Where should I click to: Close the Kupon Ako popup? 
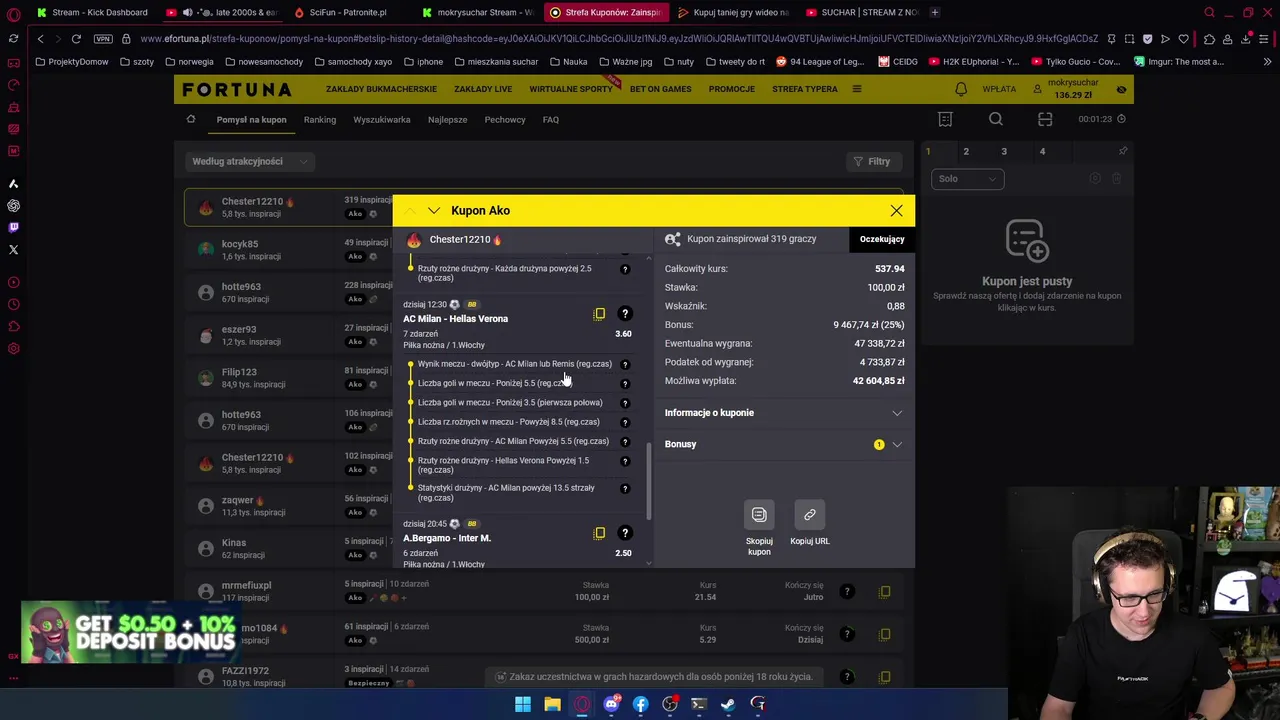click(896, 211)
